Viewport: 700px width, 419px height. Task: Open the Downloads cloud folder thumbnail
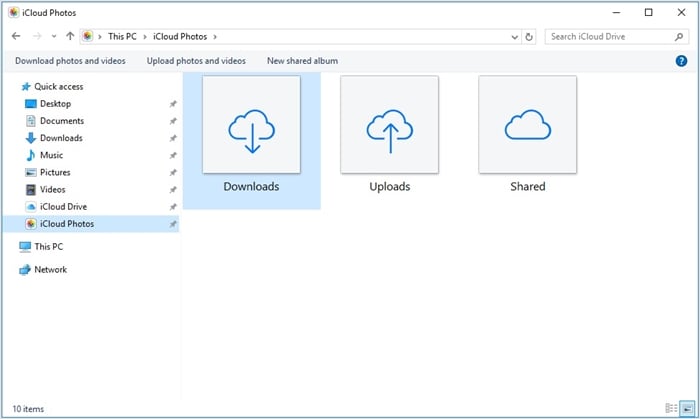pos(251,124)
